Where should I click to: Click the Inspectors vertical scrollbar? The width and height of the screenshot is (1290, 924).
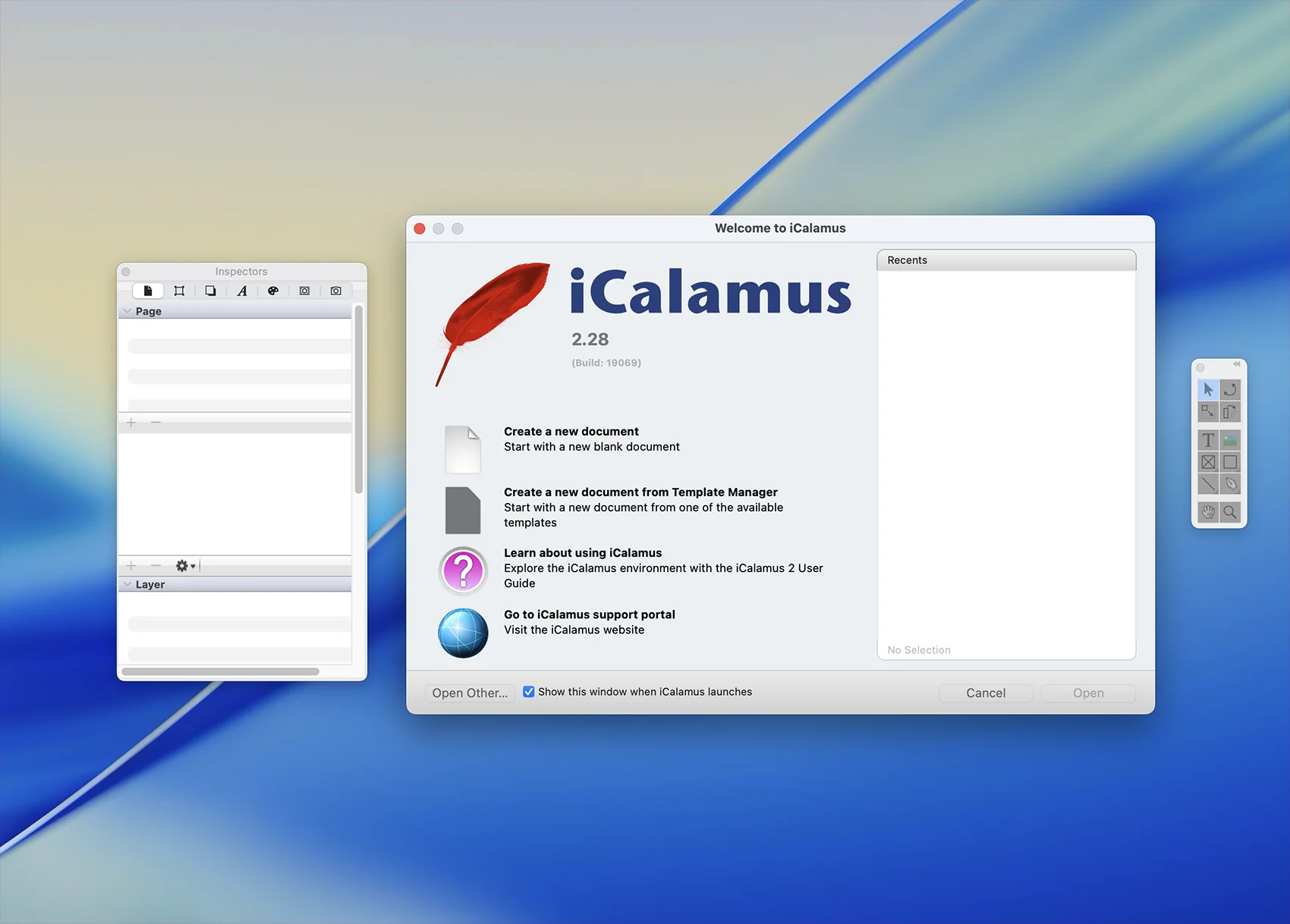pos(359,399)
